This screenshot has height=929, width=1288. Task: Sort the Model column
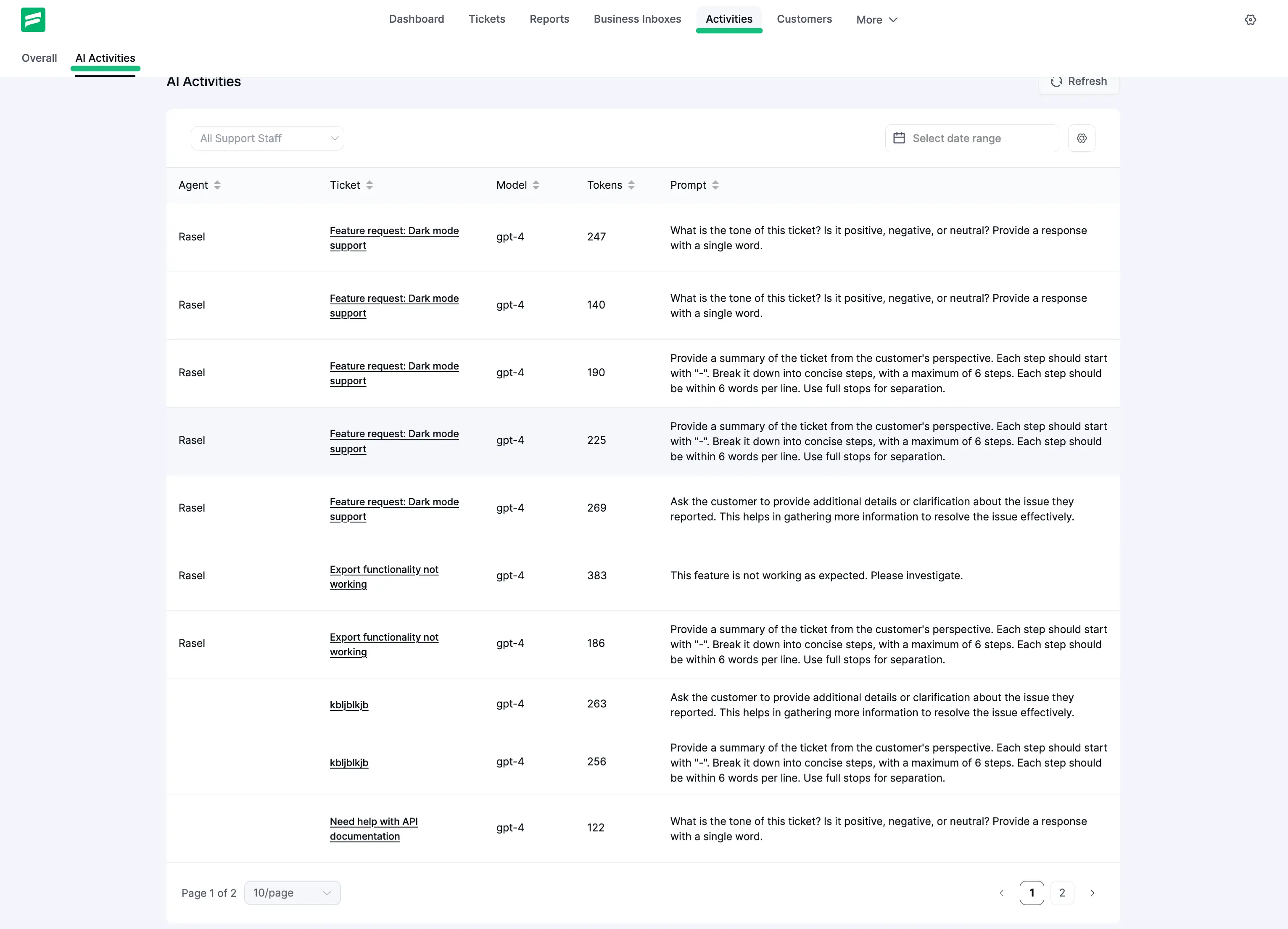click(536, 185)
